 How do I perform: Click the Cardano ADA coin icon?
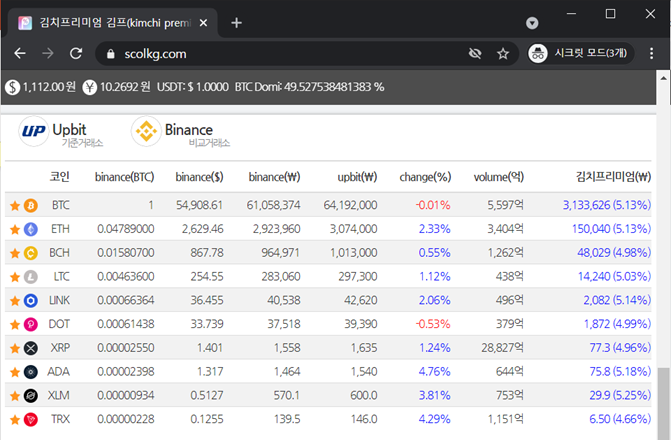(x=30, y=372)
